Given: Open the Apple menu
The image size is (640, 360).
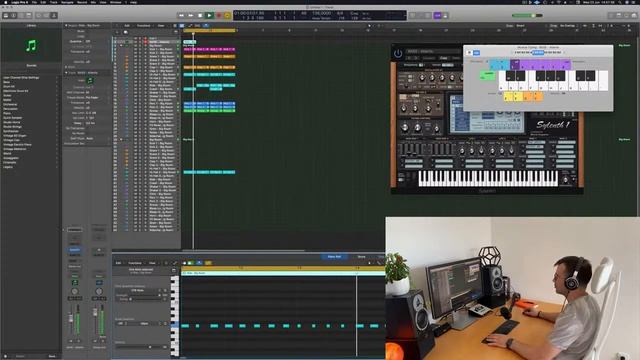Looking at the screenshot, I should click(x=5, y=2).
